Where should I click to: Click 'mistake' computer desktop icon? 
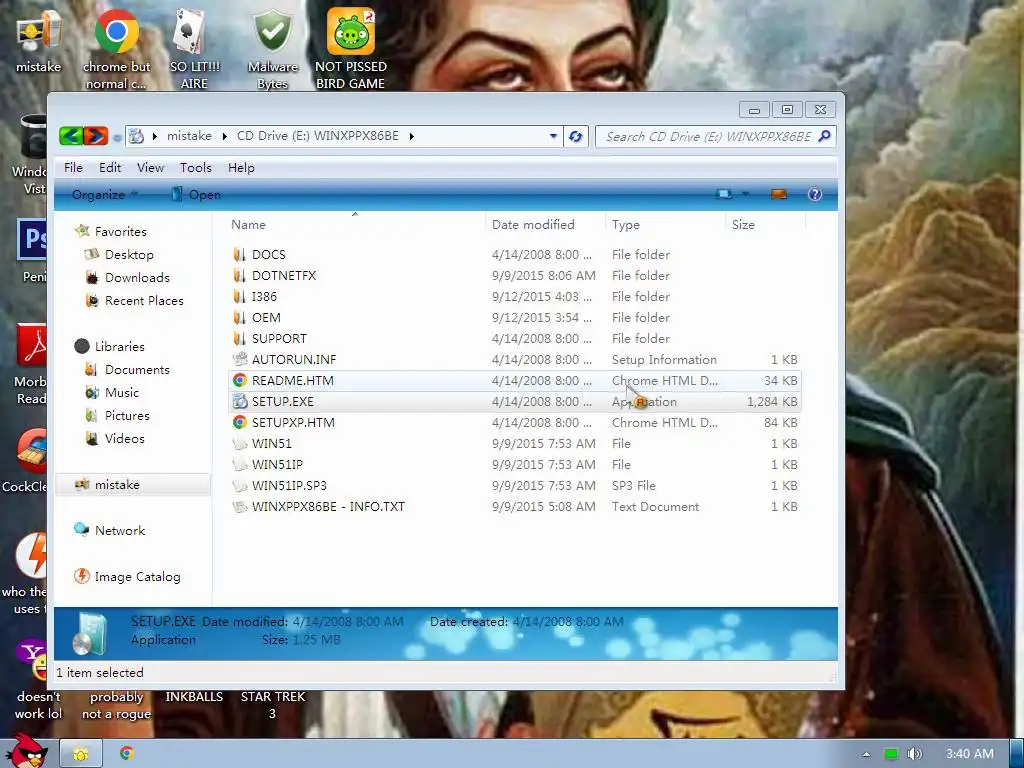tap(39, 42)
